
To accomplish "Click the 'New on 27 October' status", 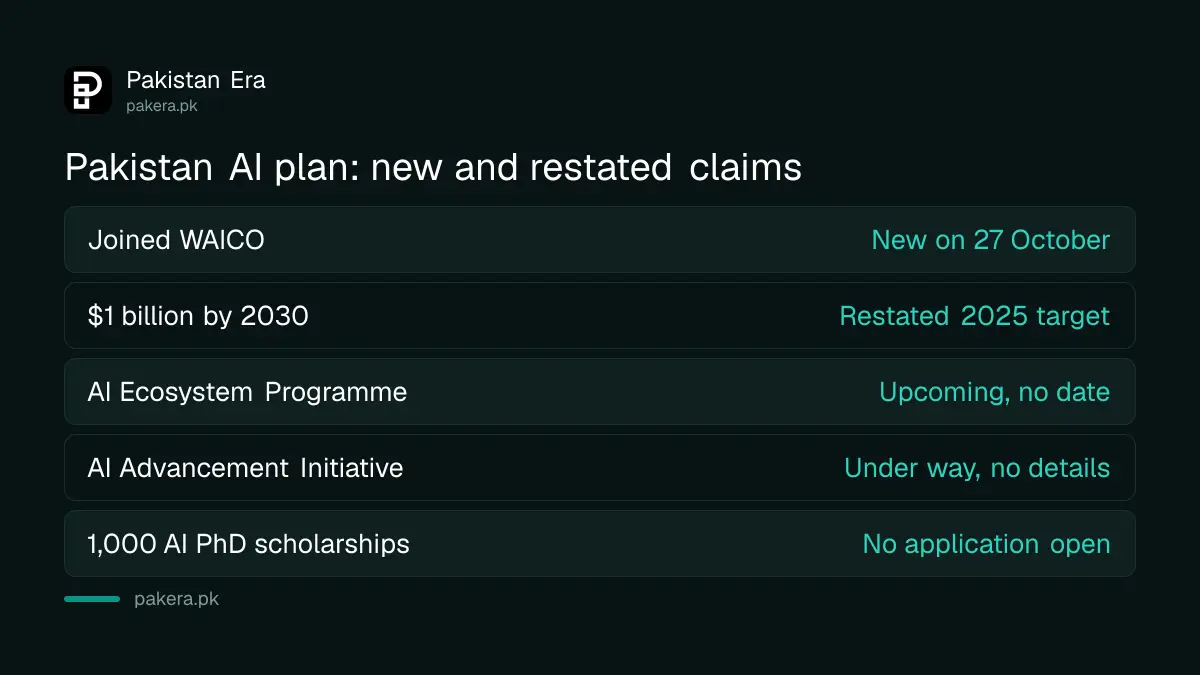I will 990,240.
